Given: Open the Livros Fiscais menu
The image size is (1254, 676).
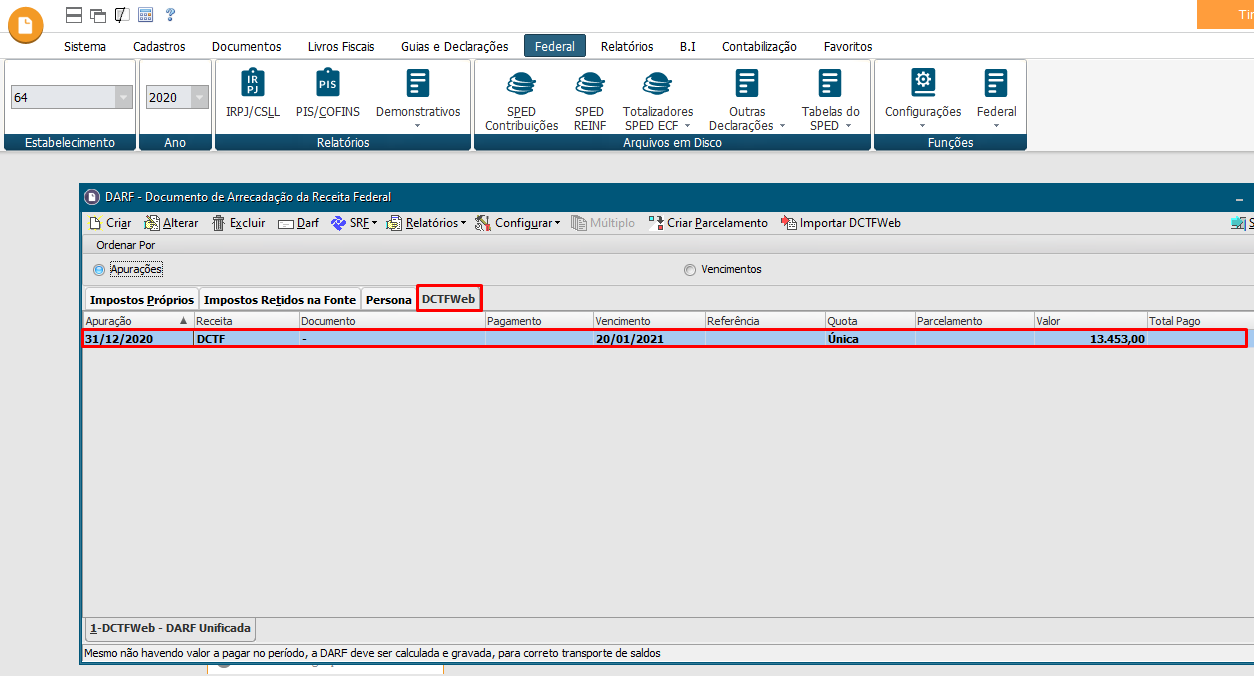Looking at the screenshot, I should [x=341, y=46].
